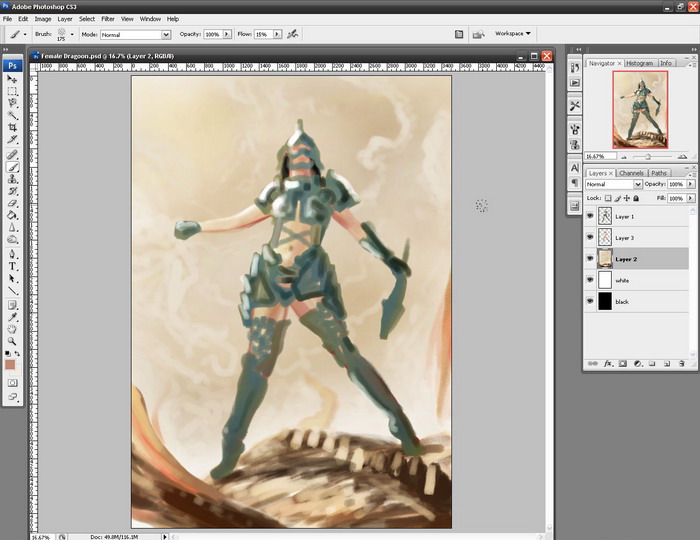Select the Move tool

tap(12, 79)
